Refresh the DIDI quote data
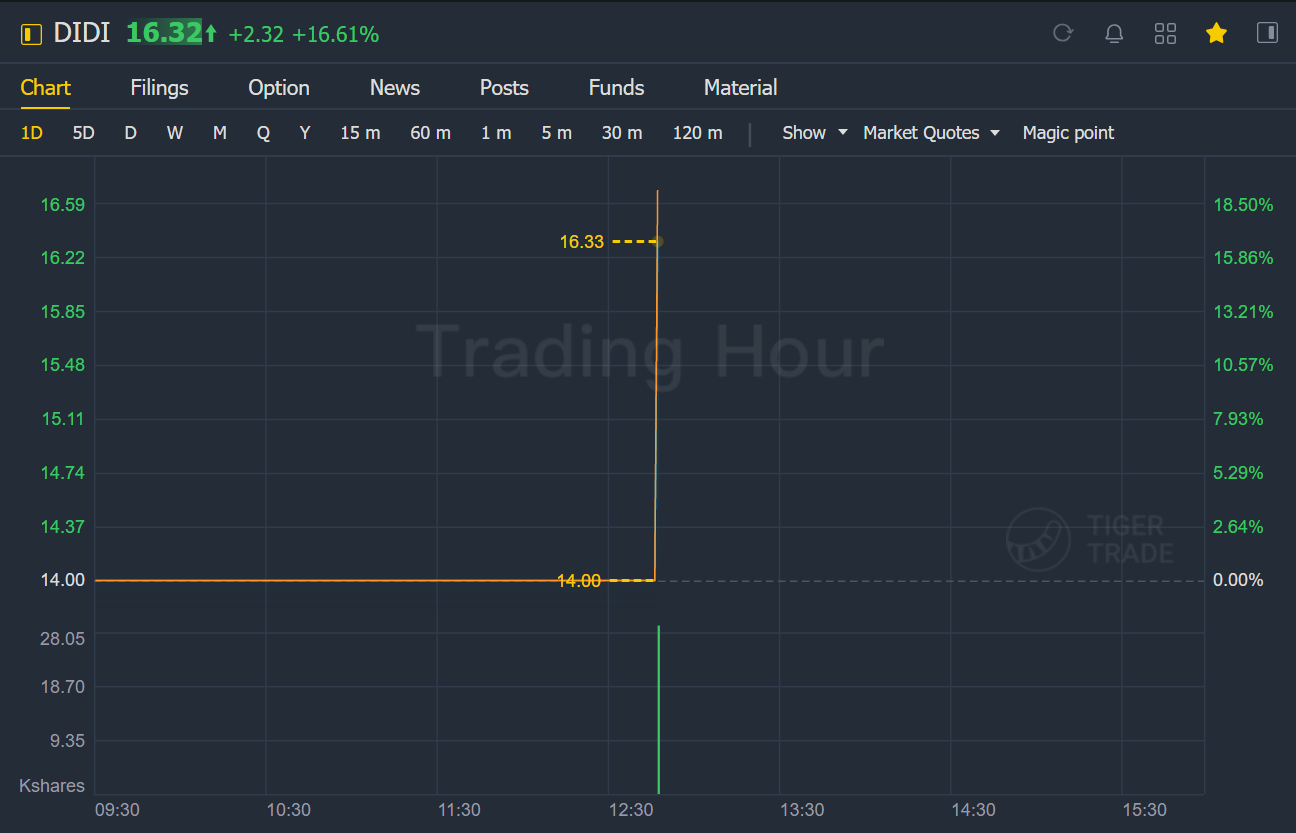Screen dimensions: 1296x833 1063,33
